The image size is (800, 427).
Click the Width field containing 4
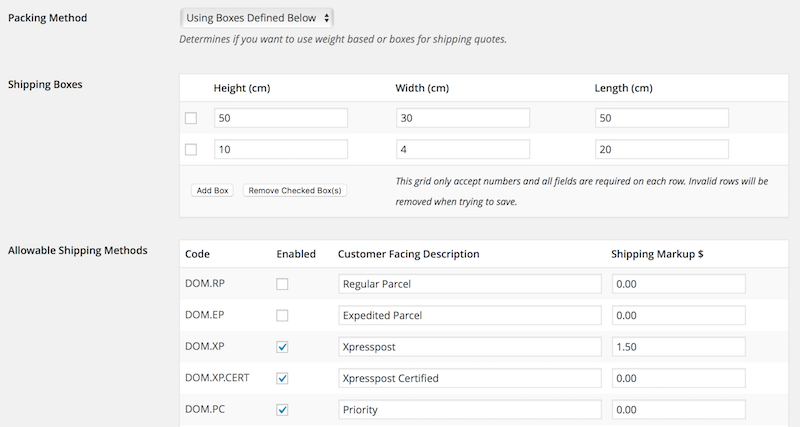pyautogui.click(x=462, y=150)
